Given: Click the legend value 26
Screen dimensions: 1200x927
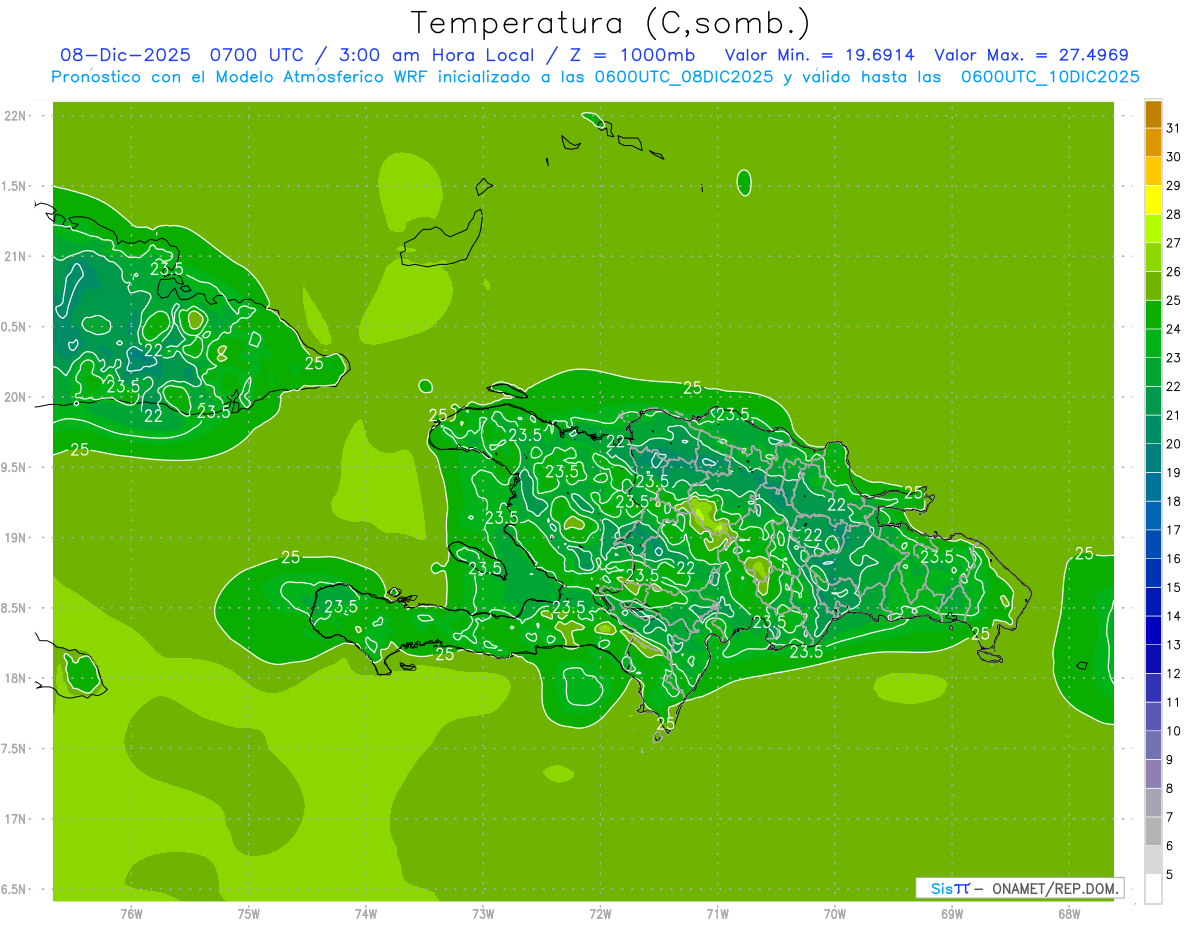Looking at the screenshot, I should 1174,272.
